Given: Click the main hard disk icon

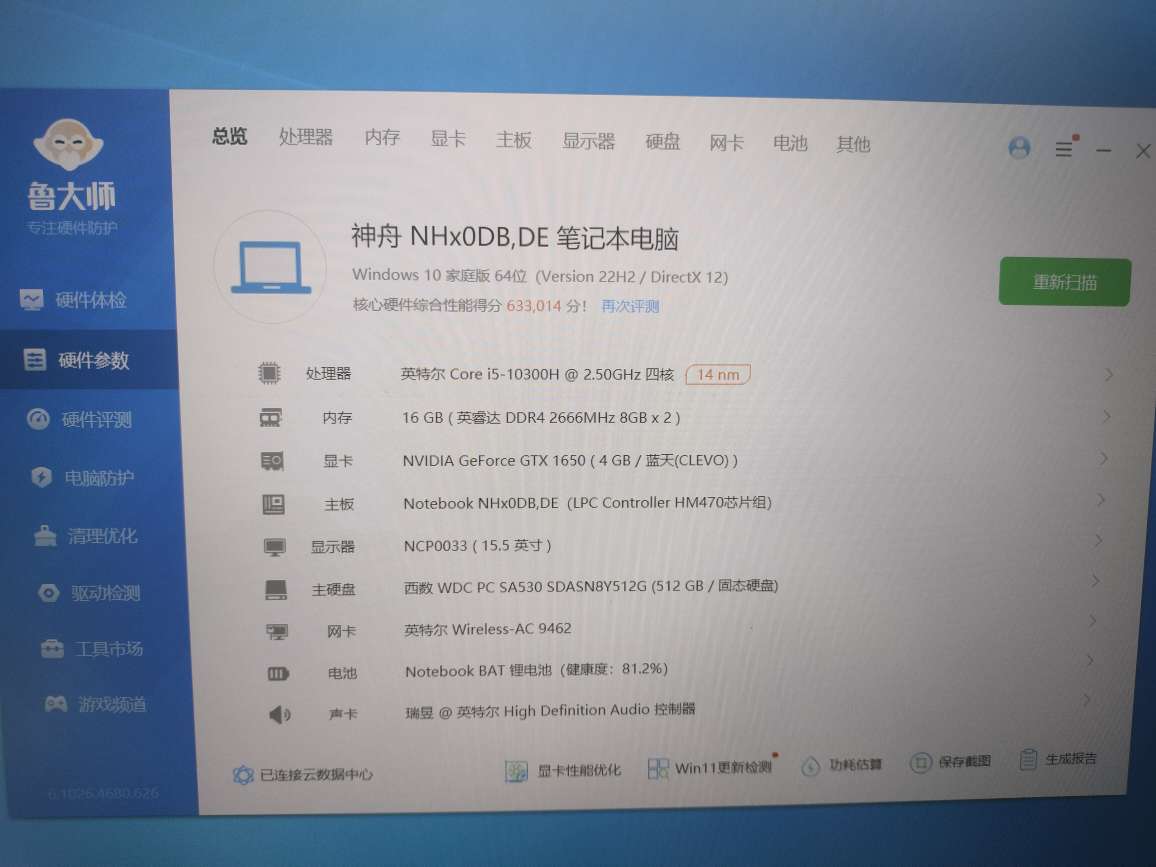Looking at the screenshot, I should [276, 590].
